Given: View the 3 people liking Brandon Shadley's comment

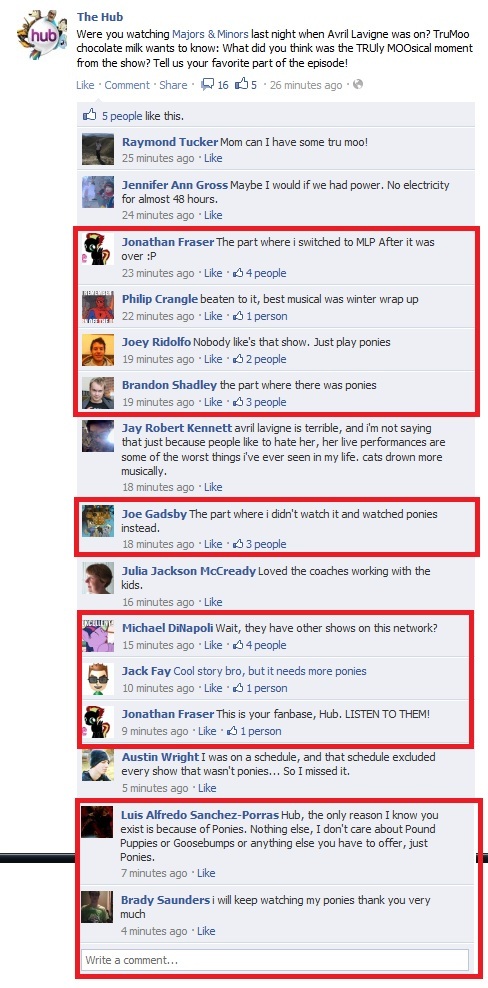Looking at the screenshot, I should (260, 402).
